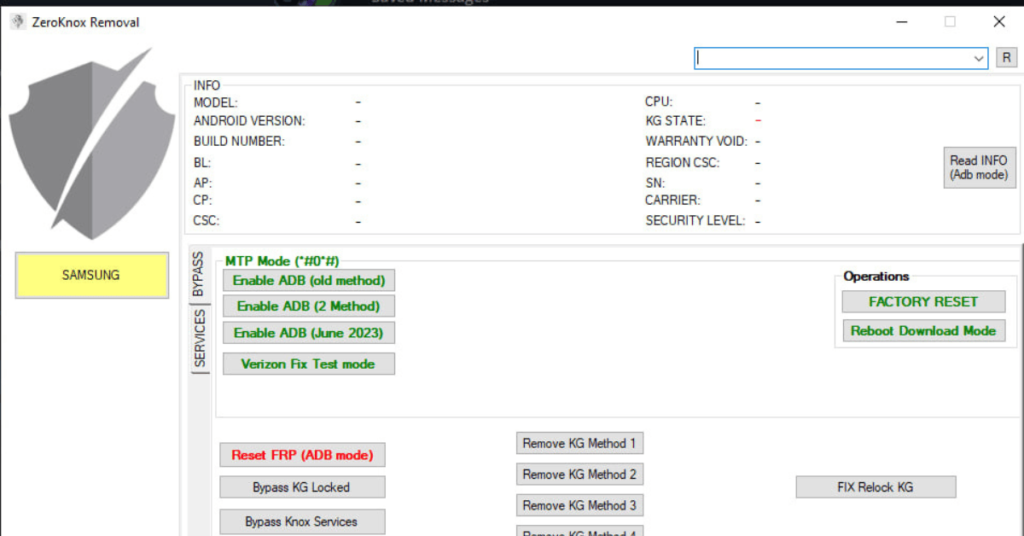The image size is (1024, 536).
Task: Click Remove KG Method 1
Action: 580,443
